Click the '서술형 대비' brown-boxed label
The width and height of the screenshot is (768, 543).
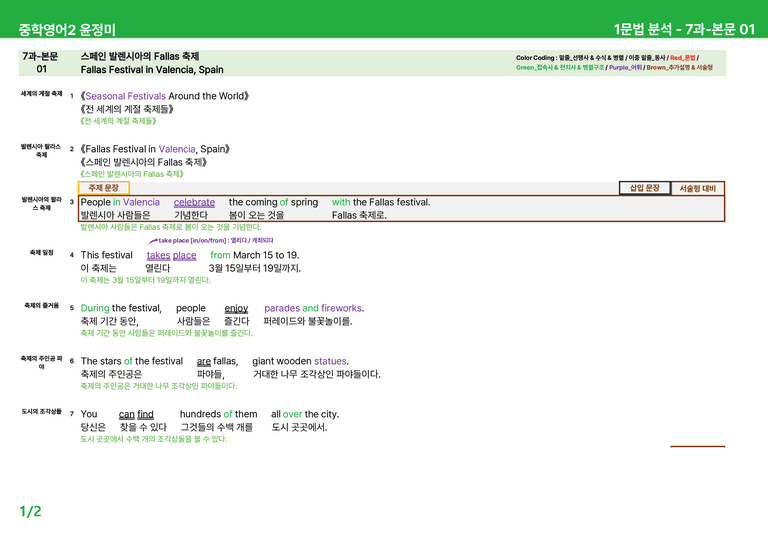click(x=697, y=189)
